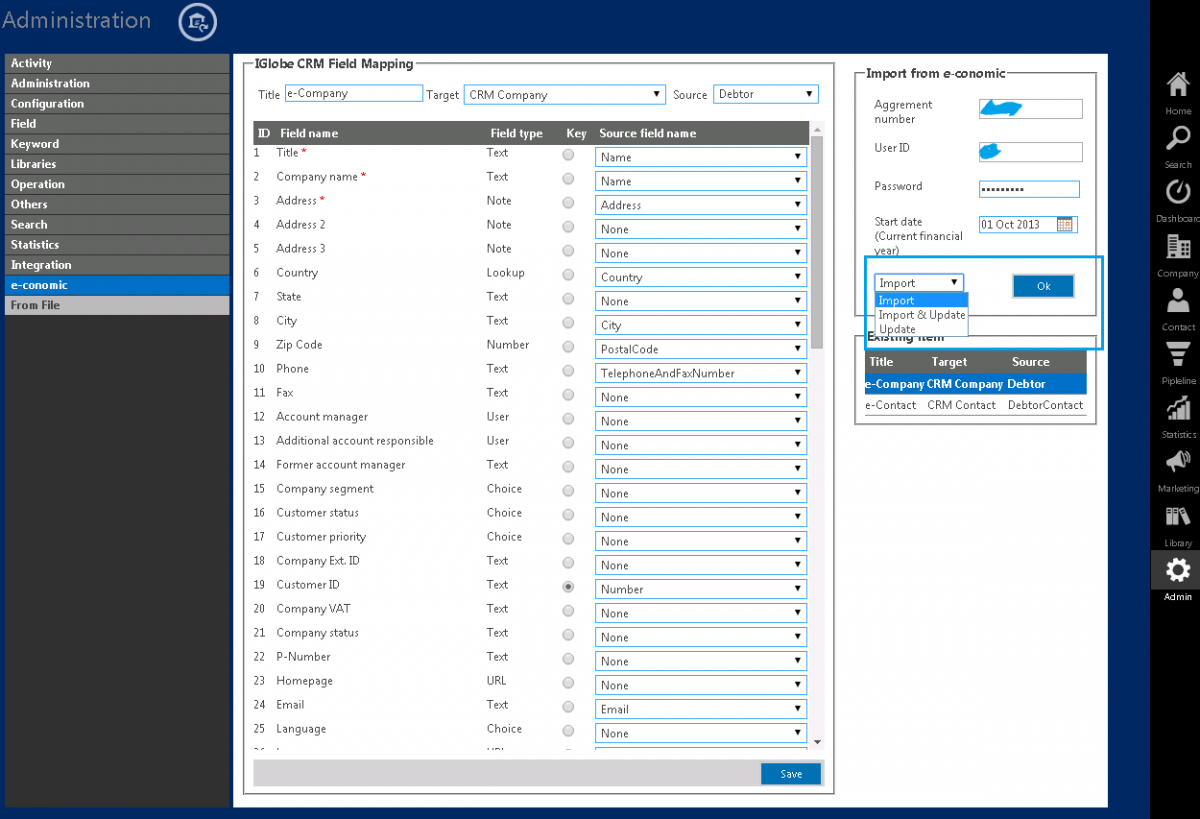
Task: Open the Pipeline funnel icon
Action: [x=1178, y=354]
